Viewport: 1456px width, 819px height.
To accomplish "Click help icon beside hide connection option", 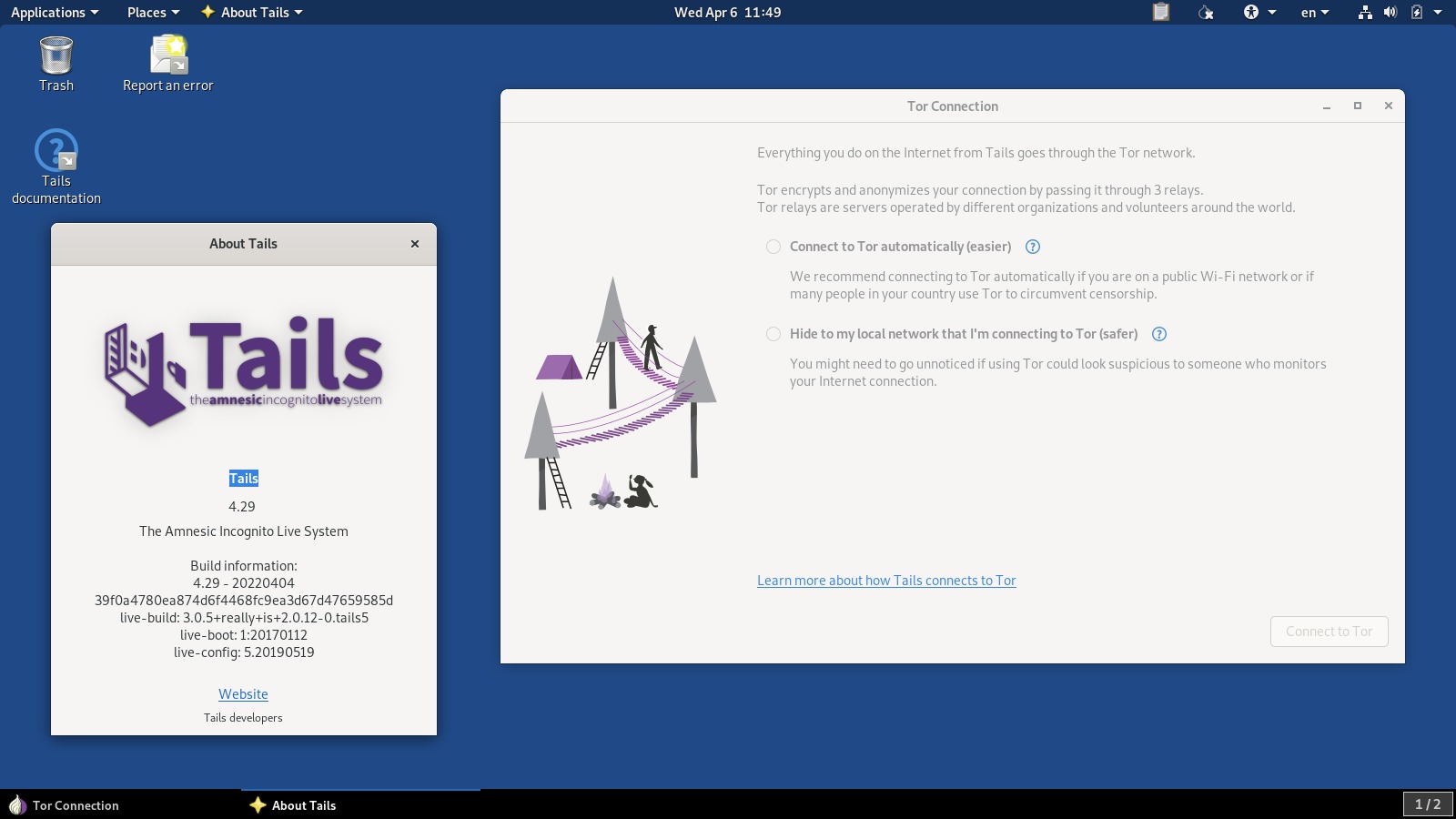I will 1159,334.
